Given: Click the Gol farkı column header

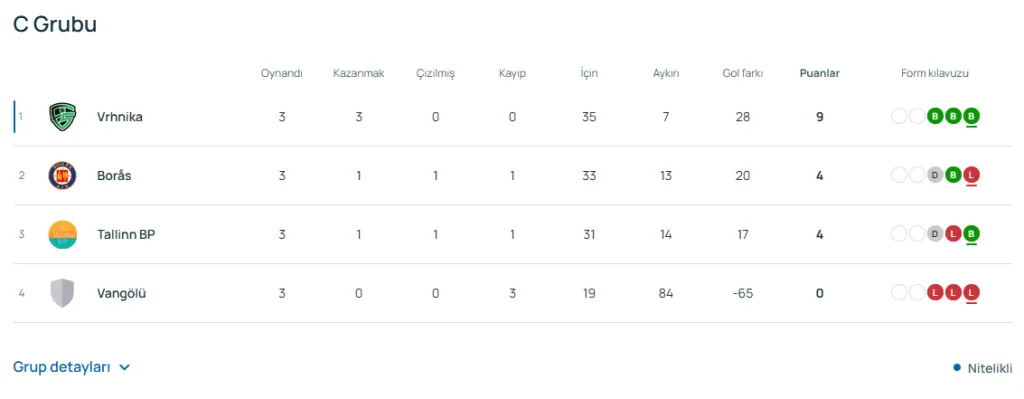Looking at the screenshot, I should click(743, 73).
